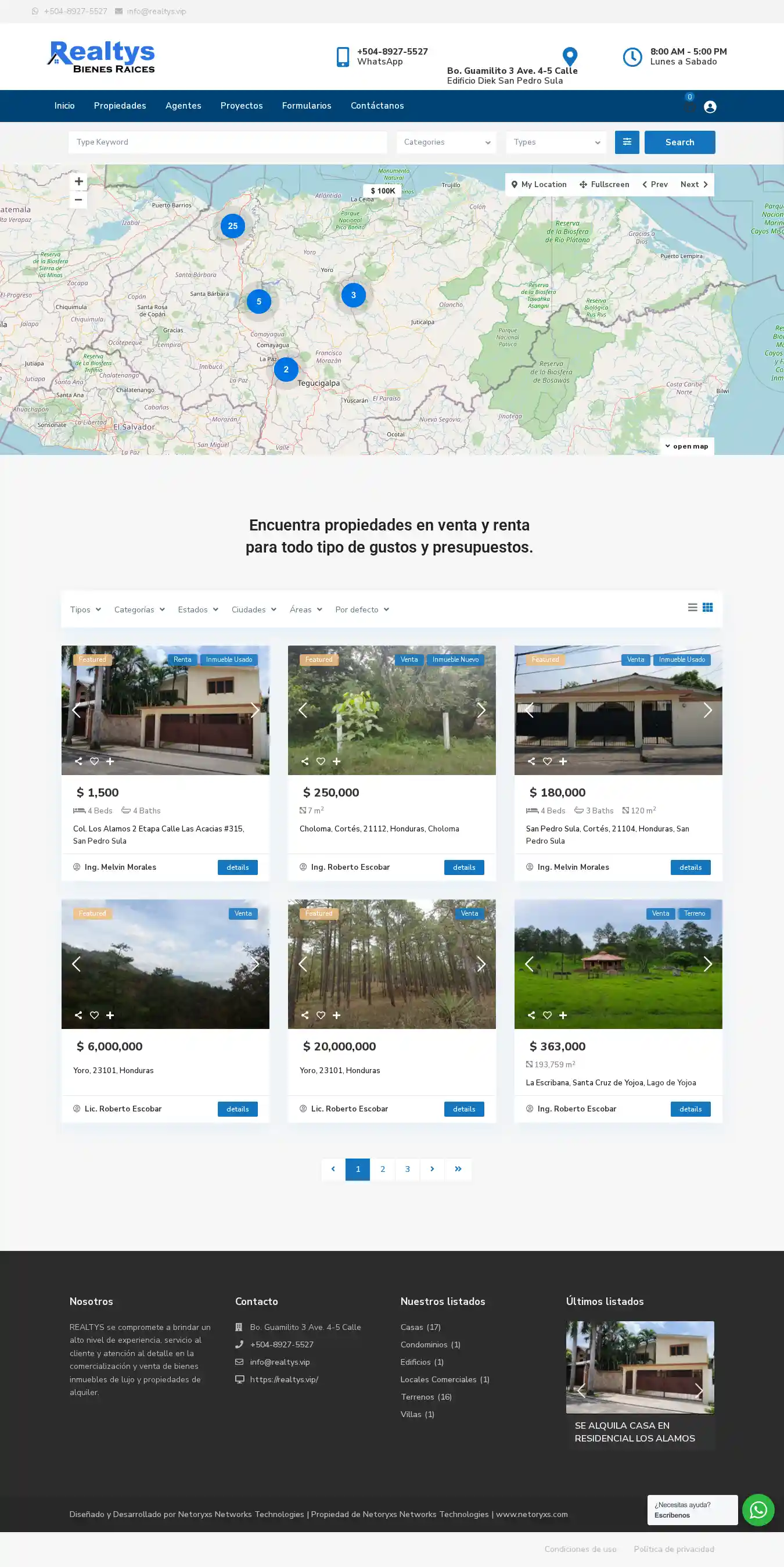This screenshot has width=784, height=1567.
Task: Expand the Ciudades filter dropdown
Action: pyautogui.click(x=254, y=609)
